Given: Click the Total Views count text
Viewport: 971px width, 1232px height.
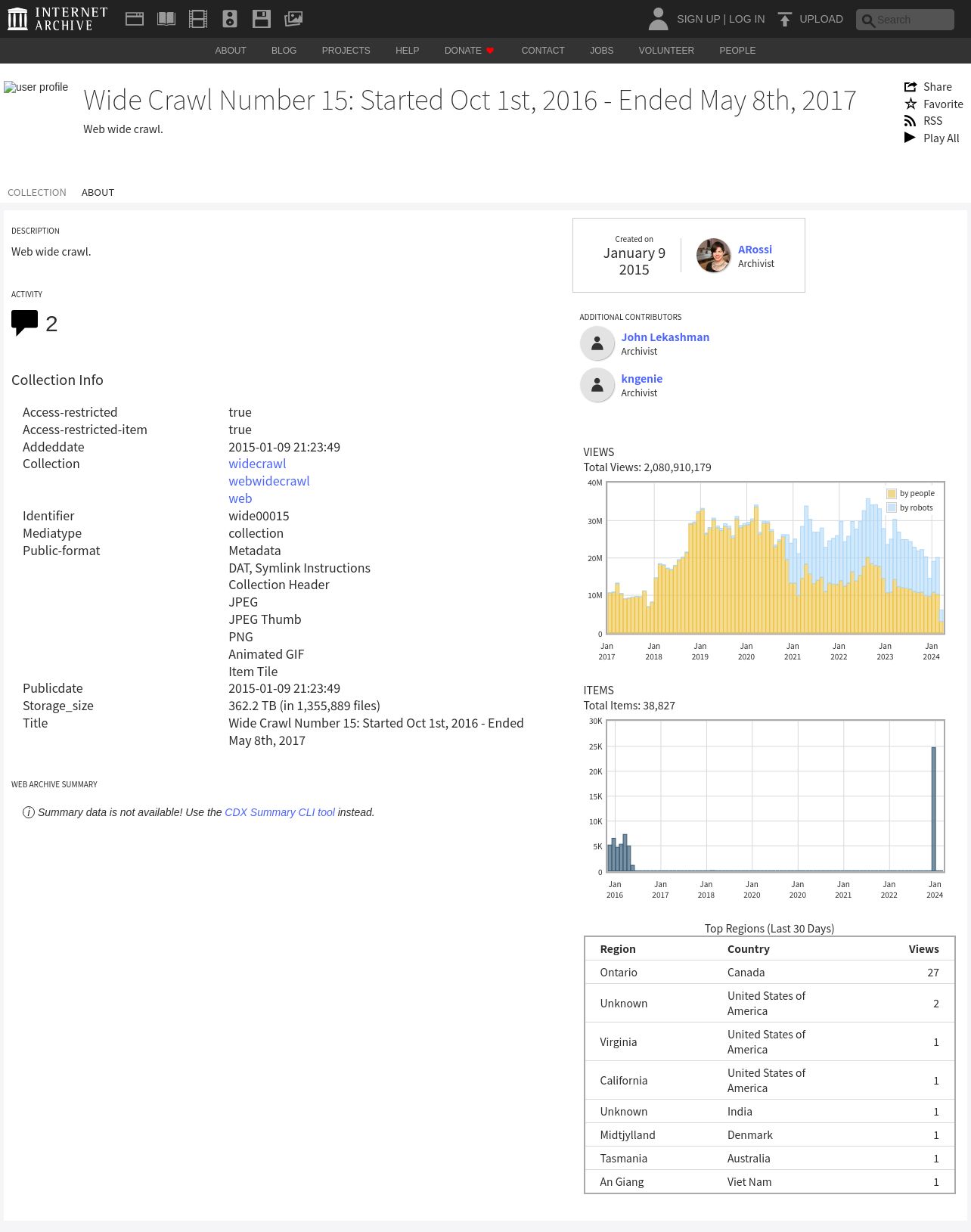Looking at the screenshot, I should click(647, 467).
